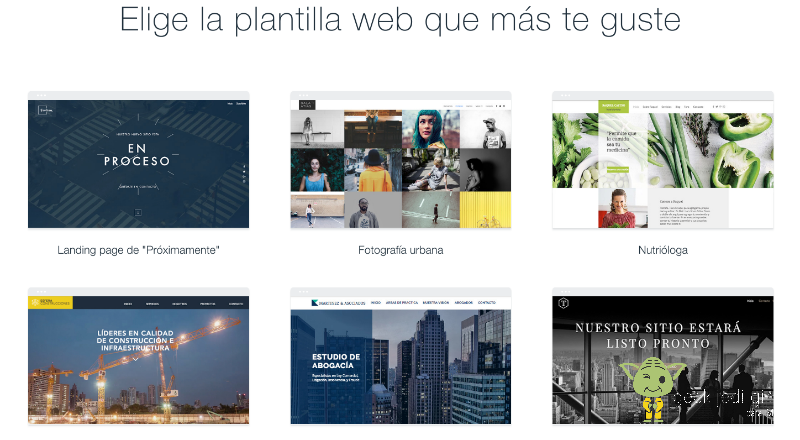Click the green button on vegetables banner
This screenshot has width=800, height=440.
[x=618, y=169]
